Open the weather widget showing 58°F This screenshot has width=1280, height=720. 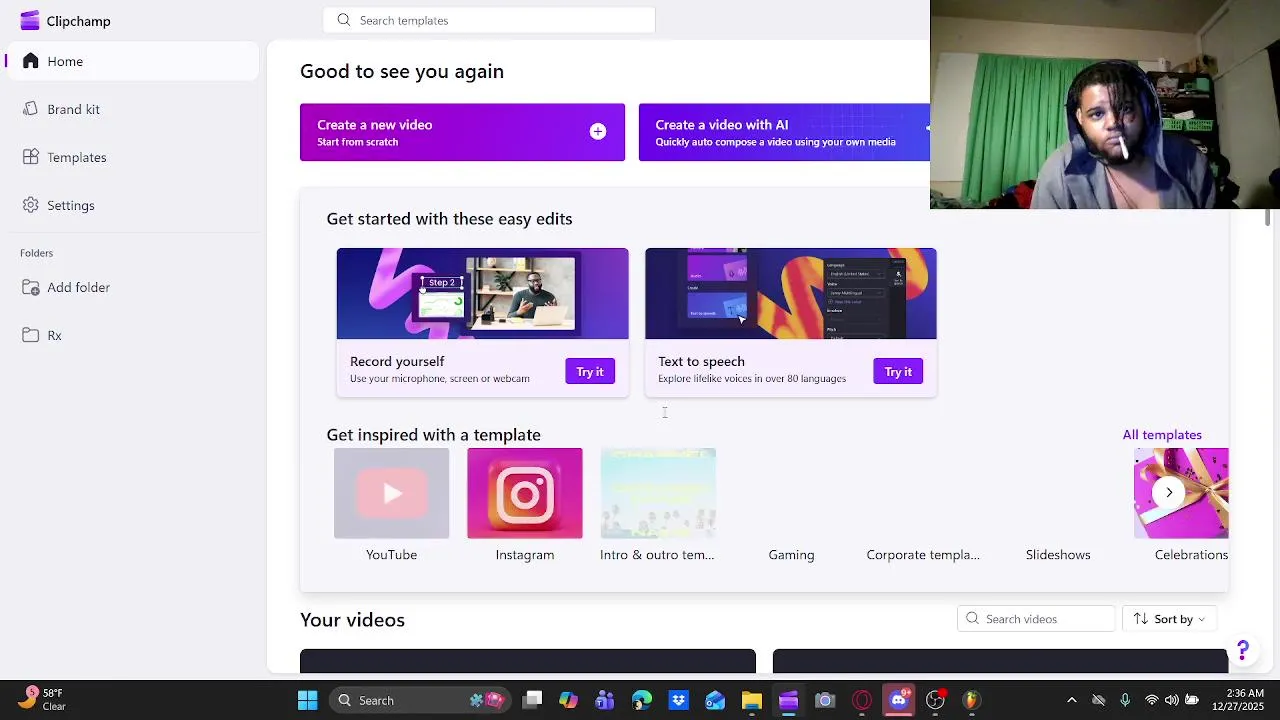[42, 699]
